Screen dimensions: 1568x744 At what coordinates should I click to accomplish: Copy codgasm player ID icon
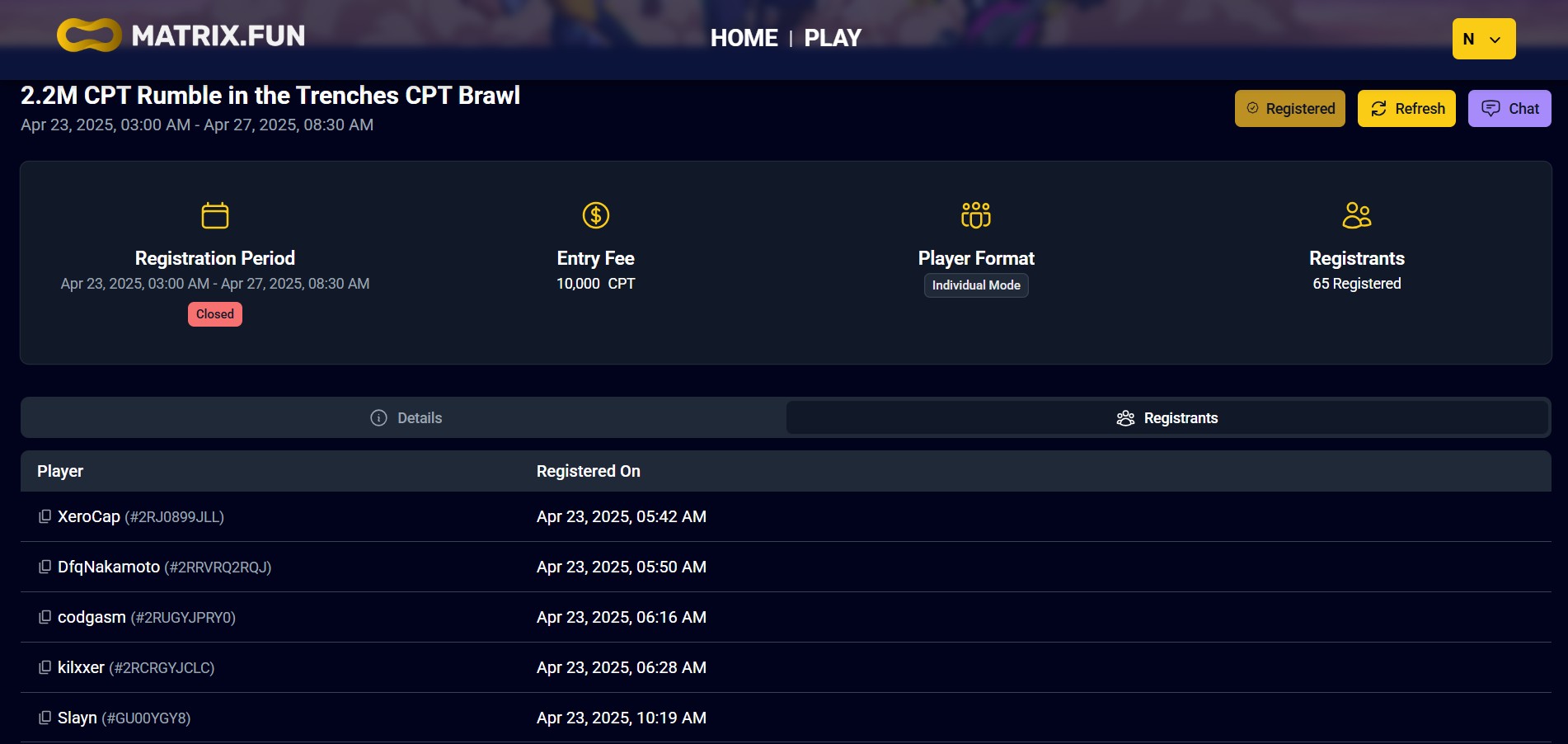click(45, 617)
